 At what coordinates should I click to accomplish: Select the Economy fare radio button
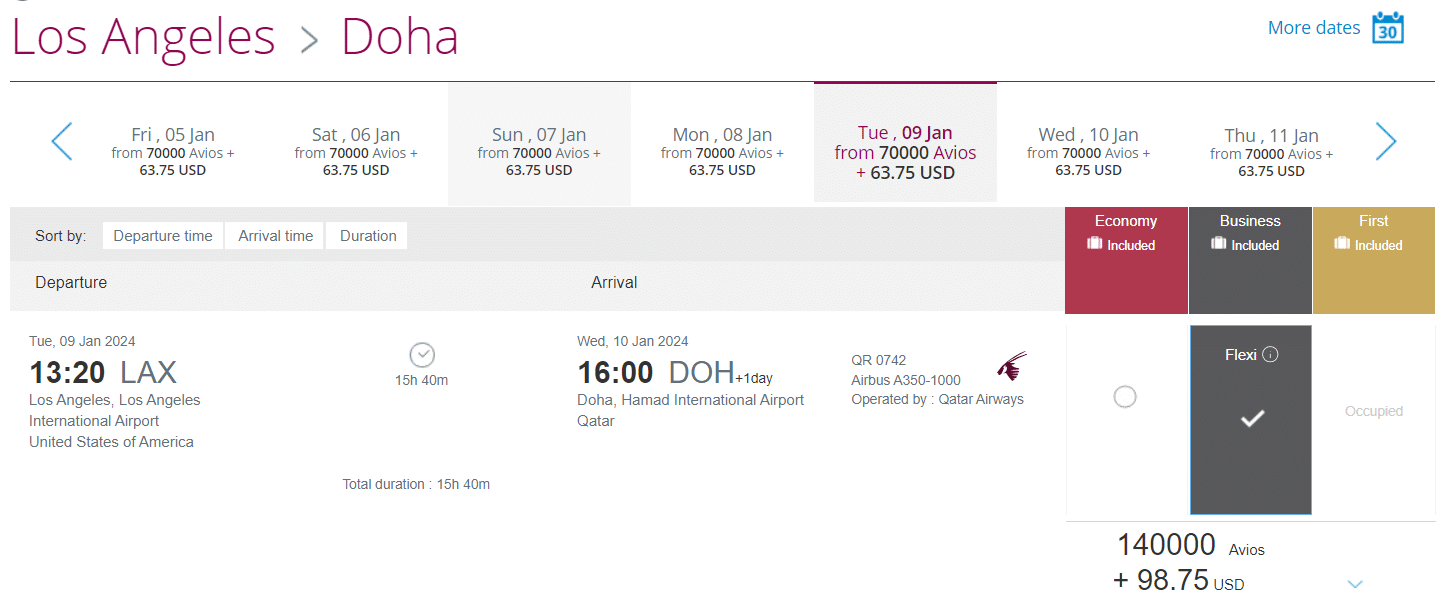coord(1125,397)
